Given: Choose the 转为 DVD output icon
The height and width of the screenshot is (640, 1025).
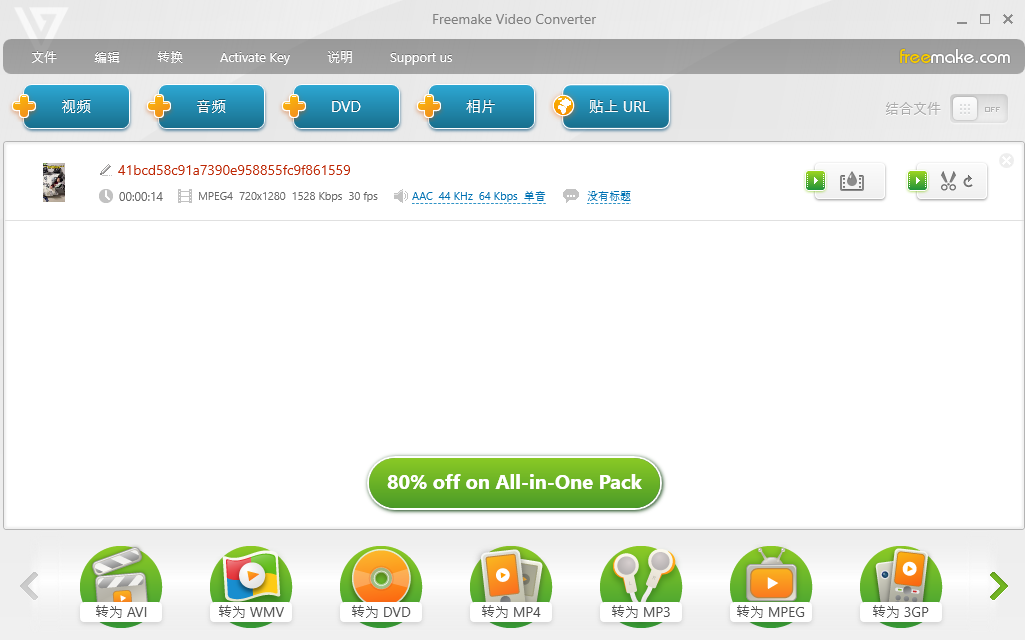Looking at the screenshot, I should [381, 585].
